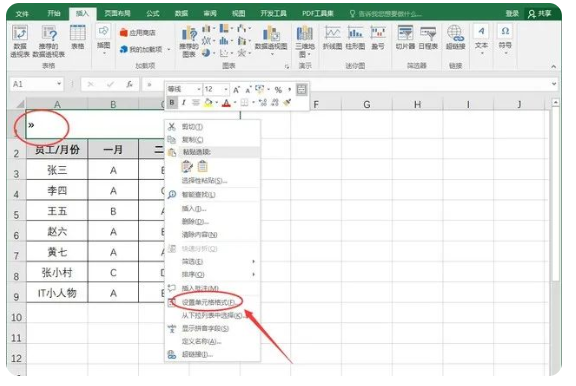Expand the formula bar chevron
This screenshot has height=386, width=576.
coord(554,84)
